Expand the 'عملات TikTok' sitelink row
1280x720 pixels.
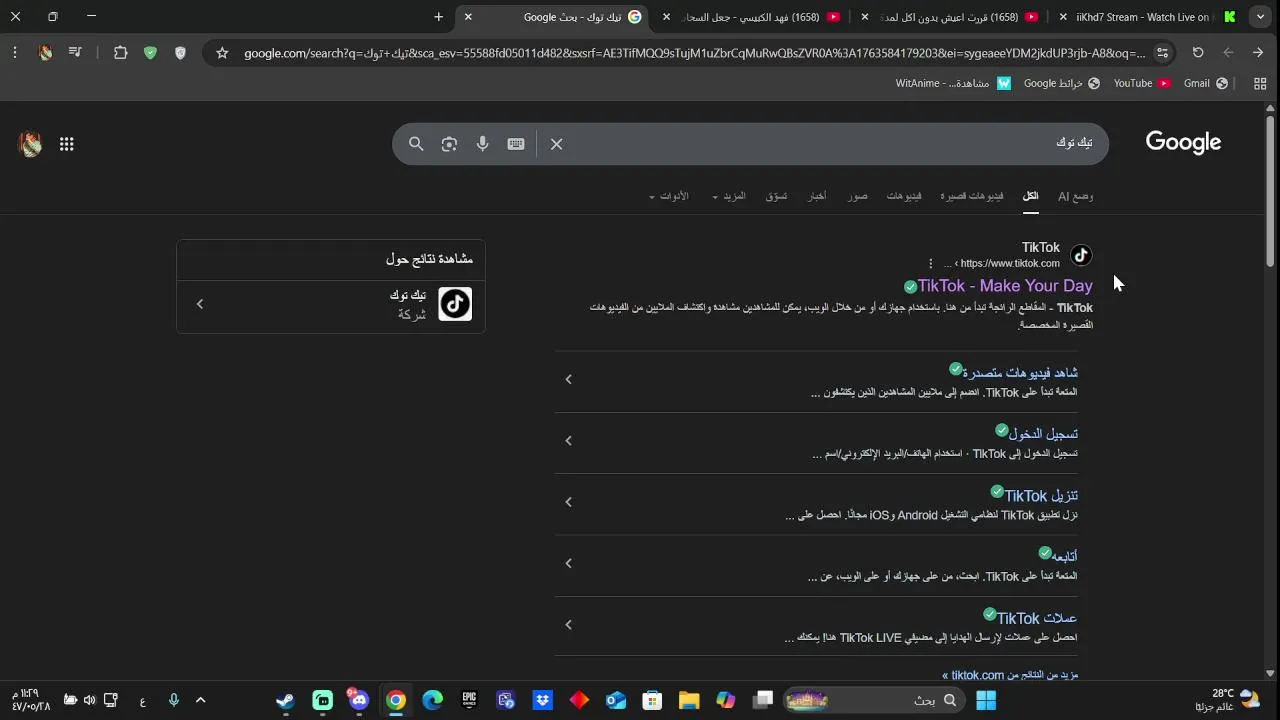pyautogui.click(x=568, y=625)
